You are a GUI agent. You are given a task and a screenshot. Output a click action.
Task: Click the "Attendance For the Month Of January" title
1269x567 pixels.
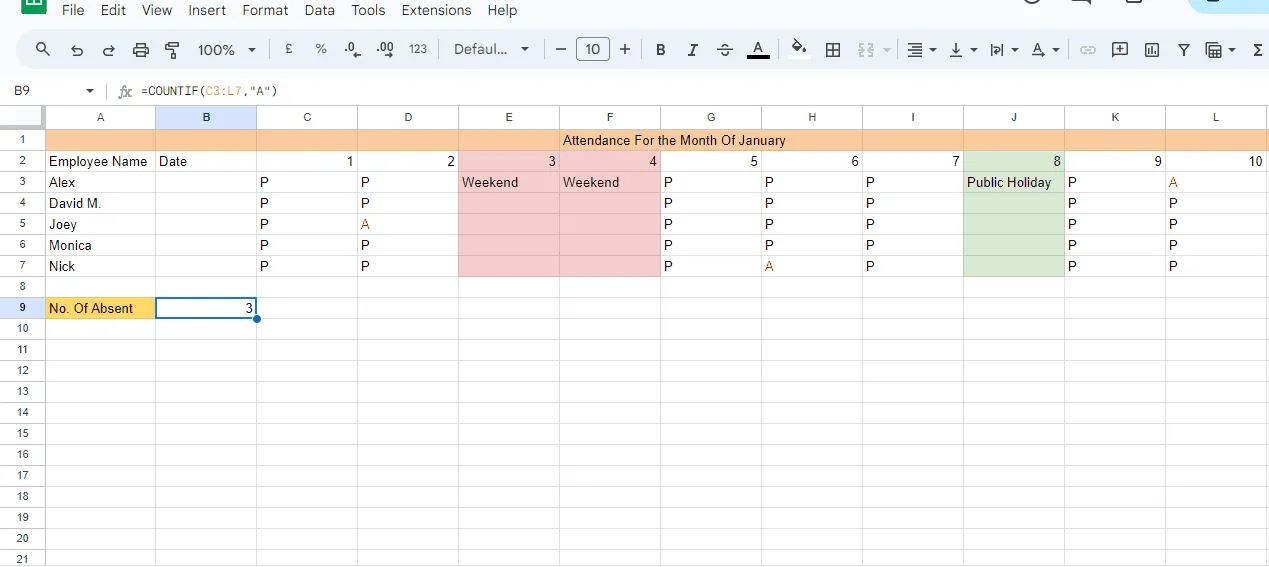tap(674, 140)
